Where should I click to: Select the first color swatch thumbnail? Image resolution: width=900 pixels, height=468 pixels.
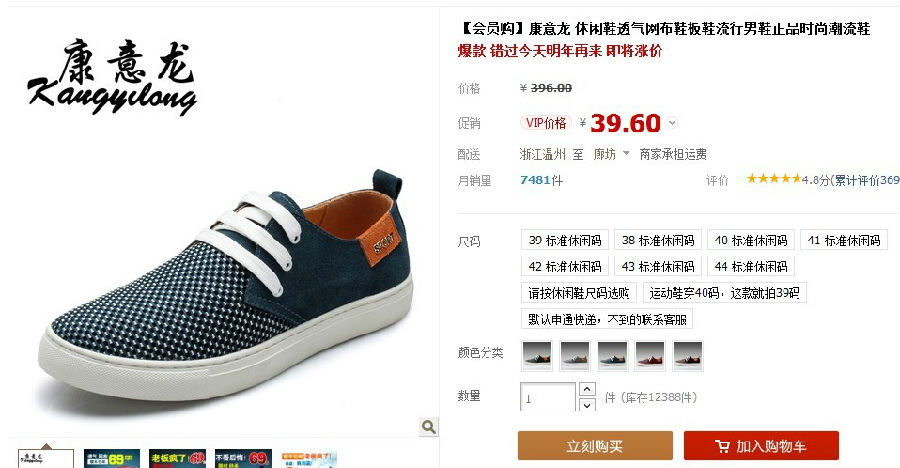coord(537,355)
